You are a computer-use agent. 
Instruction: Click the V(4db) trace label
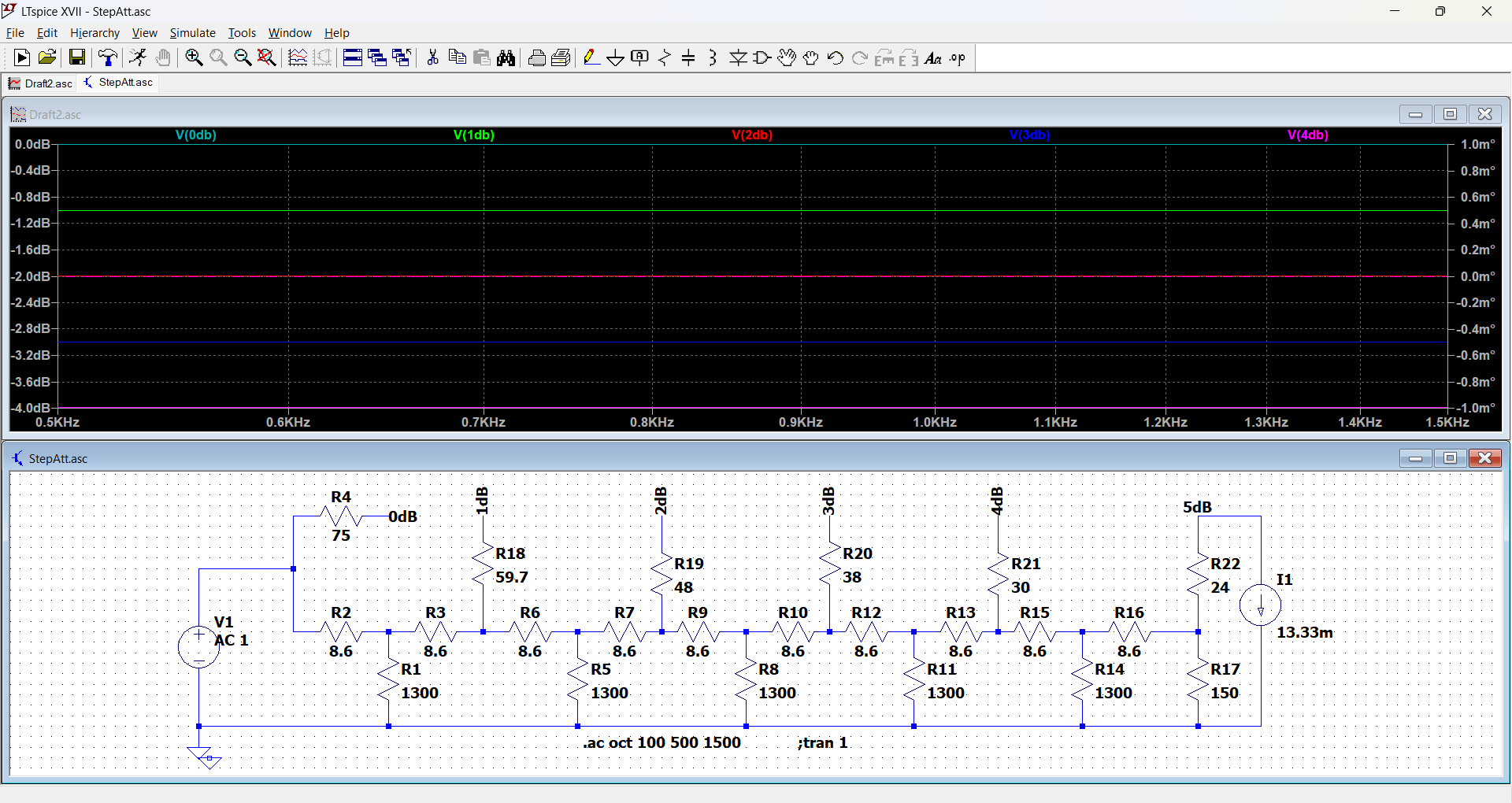tap(1308, 135)
